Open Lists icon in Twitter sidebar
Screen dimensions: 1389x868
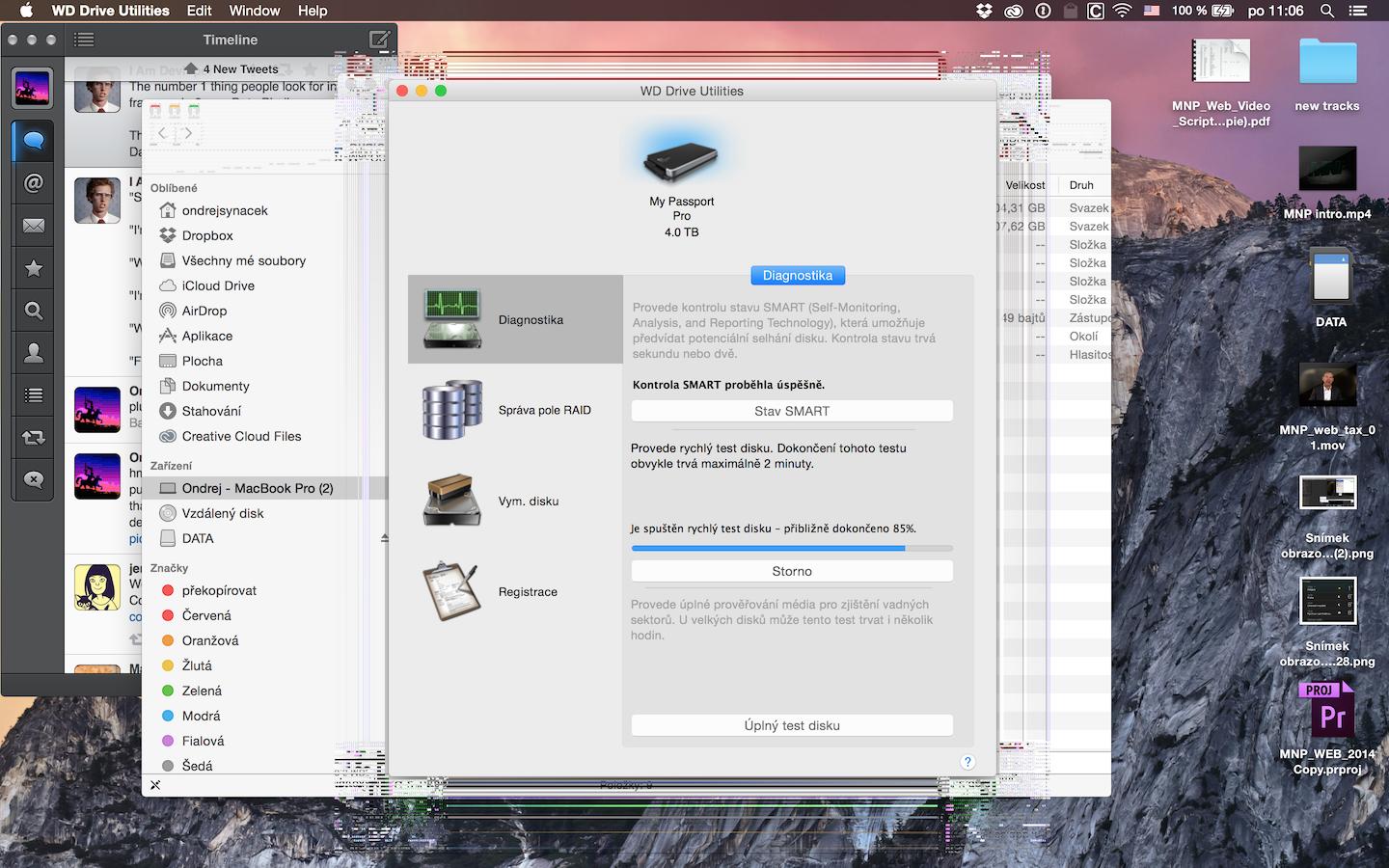tap(33, 395)
